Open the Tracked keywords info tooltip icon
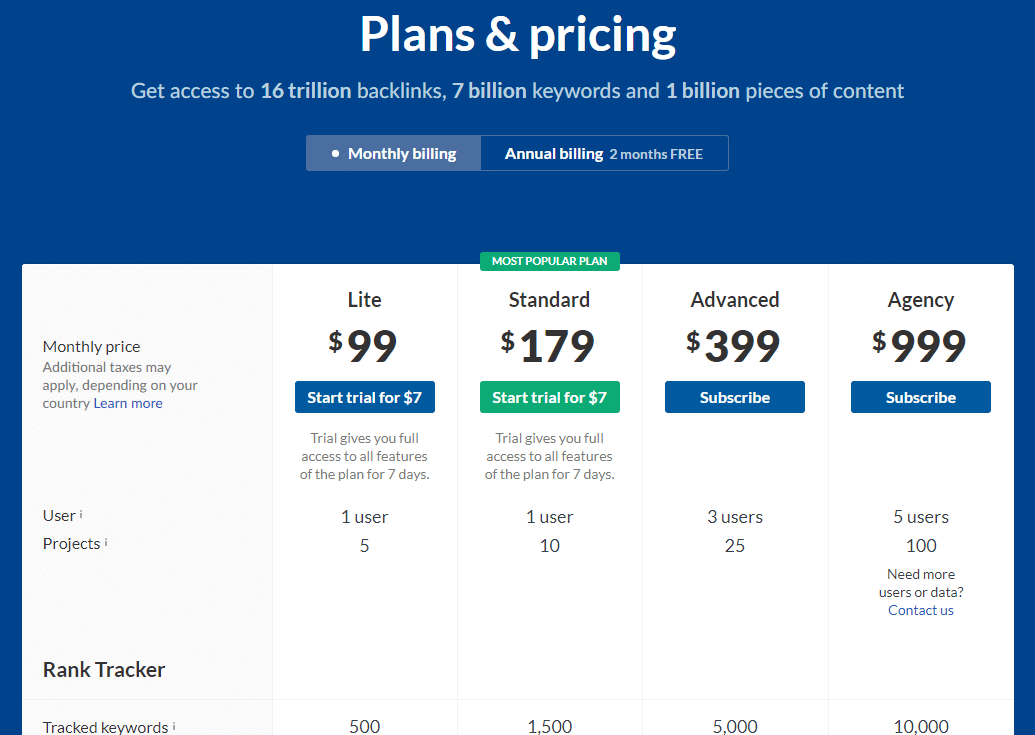This screenshot has width=1035, height=735. [174, 727]
